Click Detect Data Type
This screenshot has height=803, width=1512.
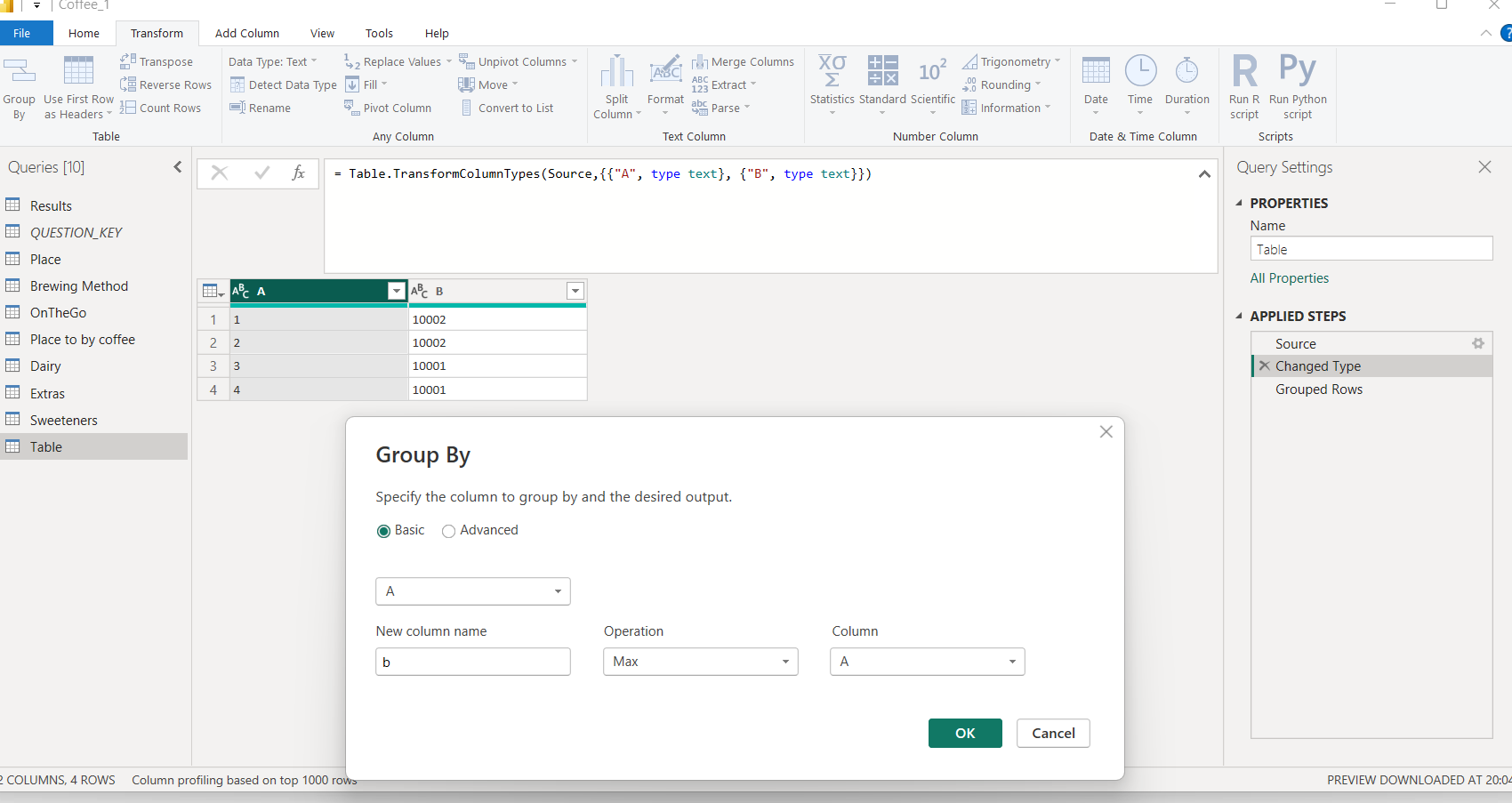284,84
